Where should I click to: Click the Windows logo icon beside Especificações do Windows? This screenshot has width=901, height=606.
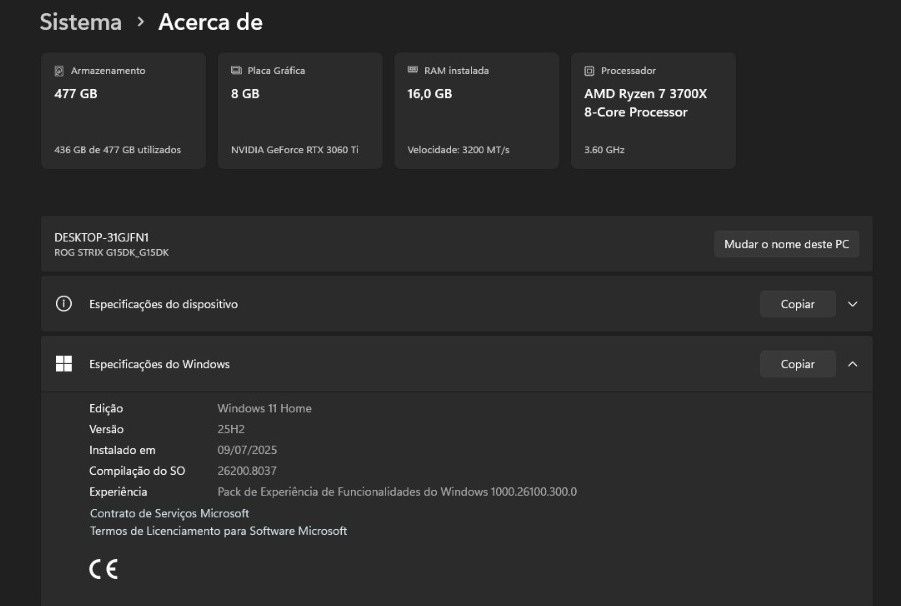64,364
